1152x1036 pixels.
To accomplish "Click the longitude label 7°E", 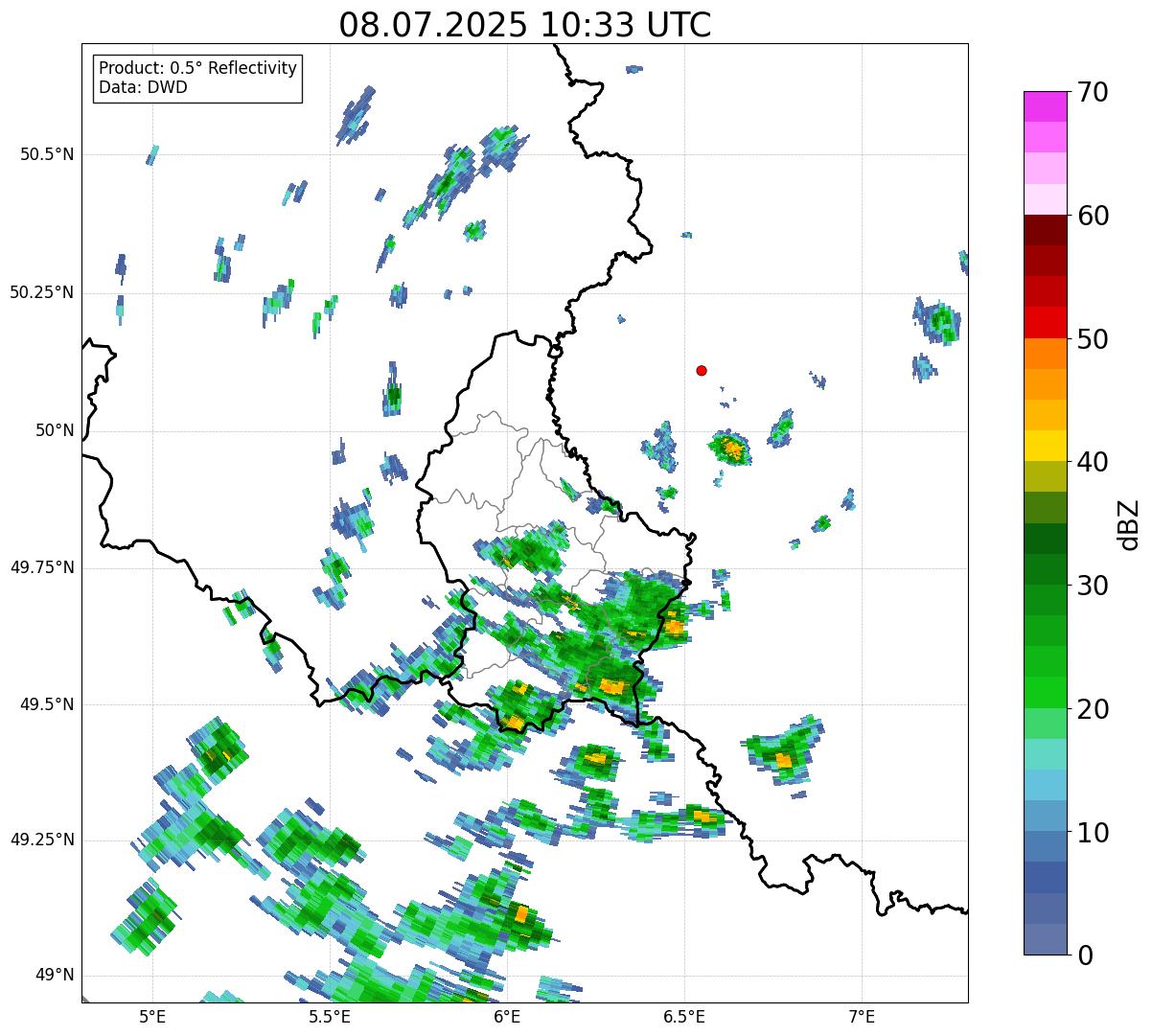I will click(862, 1017).
